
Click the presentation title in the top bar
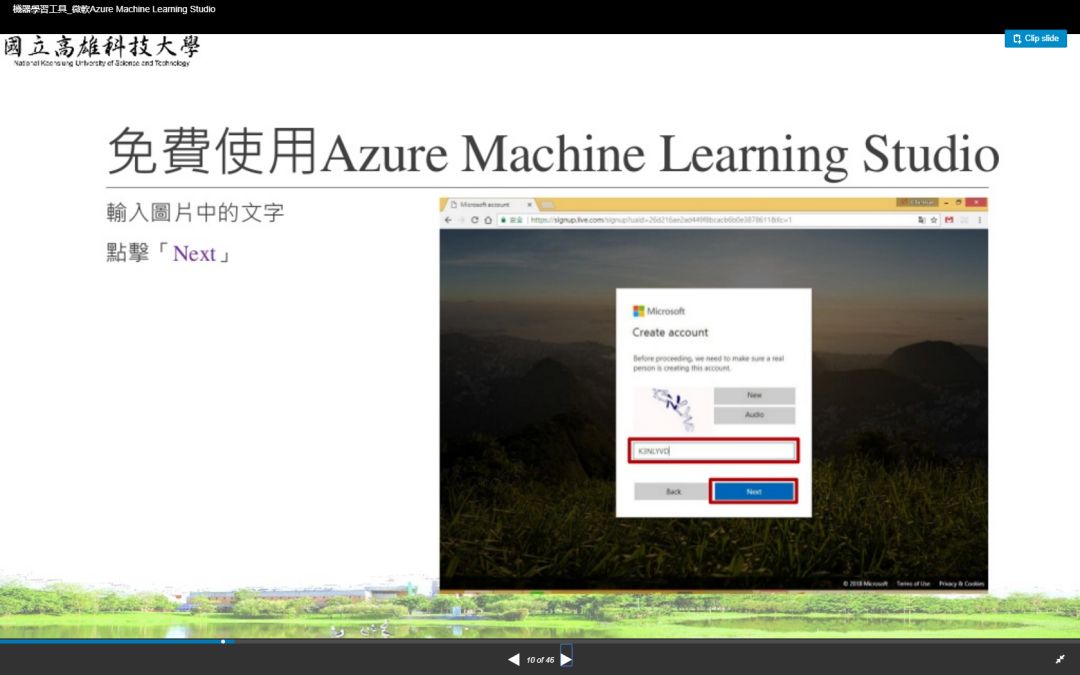(x=114, y=9)
